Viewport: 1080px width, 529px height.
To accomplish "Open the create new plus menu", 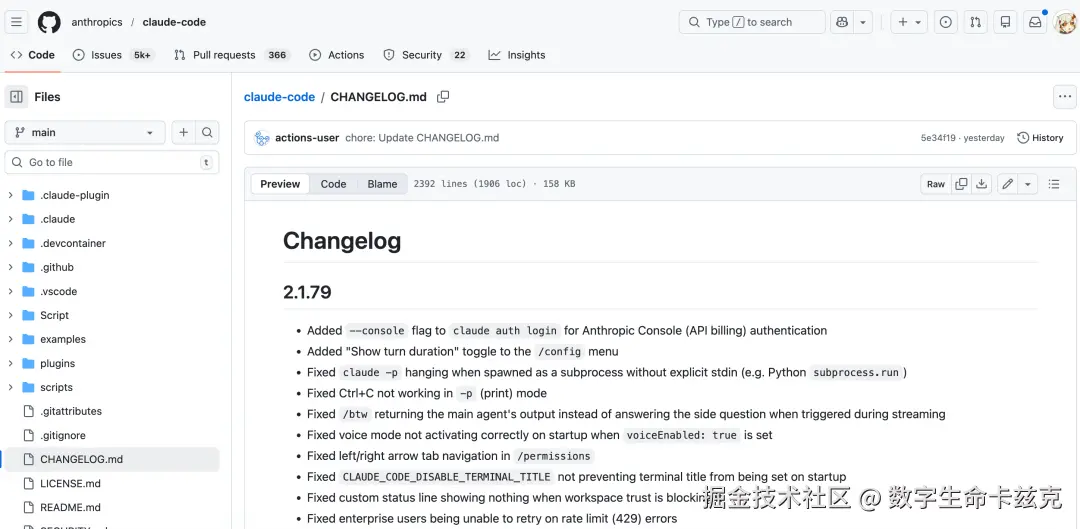I will tap(909, 22).
